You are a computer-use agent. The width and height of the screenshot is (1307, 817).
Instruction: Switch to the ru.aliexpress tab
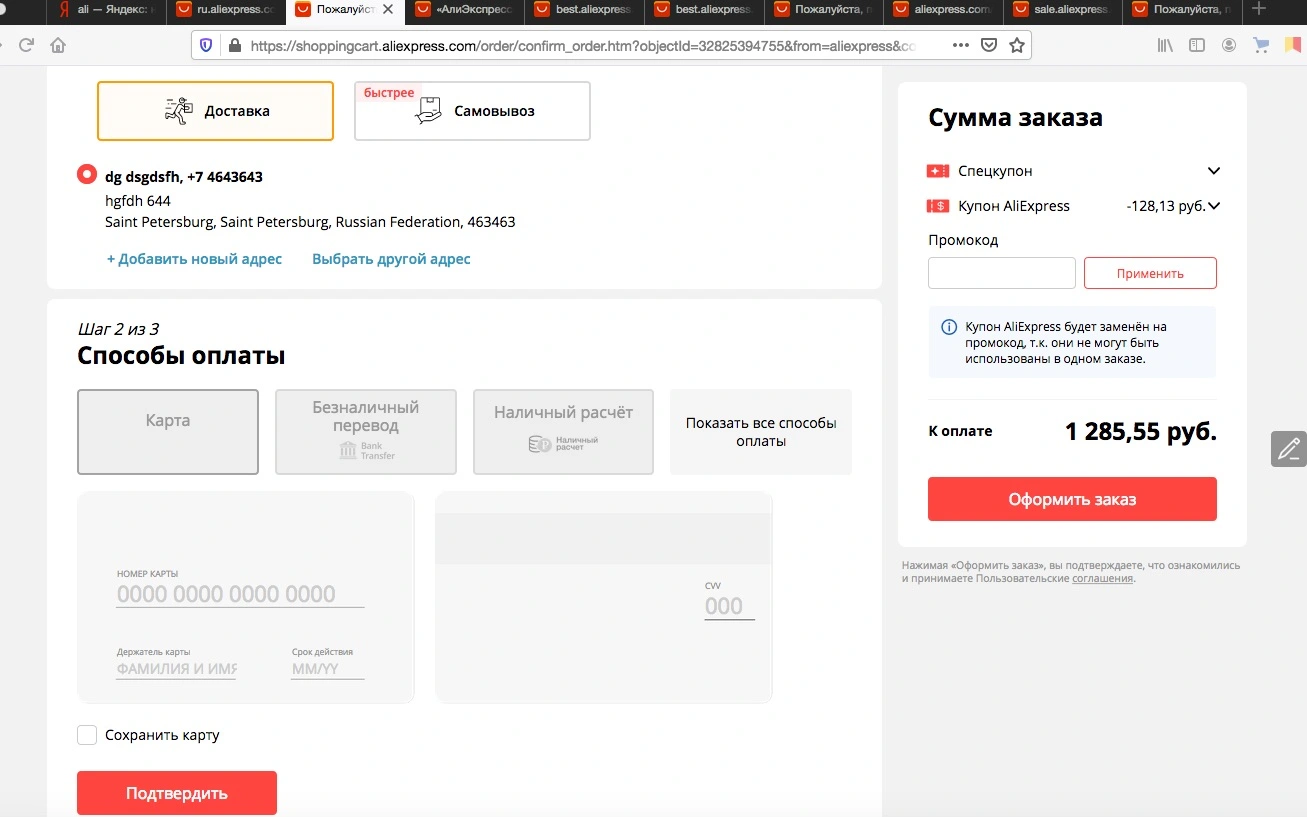coord(227,10)
